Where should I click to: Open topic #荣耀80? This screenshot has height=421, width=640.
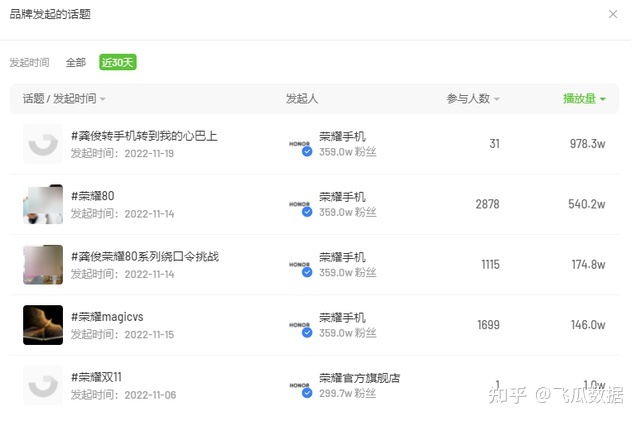pyautogui.click(x=93, y=196)
